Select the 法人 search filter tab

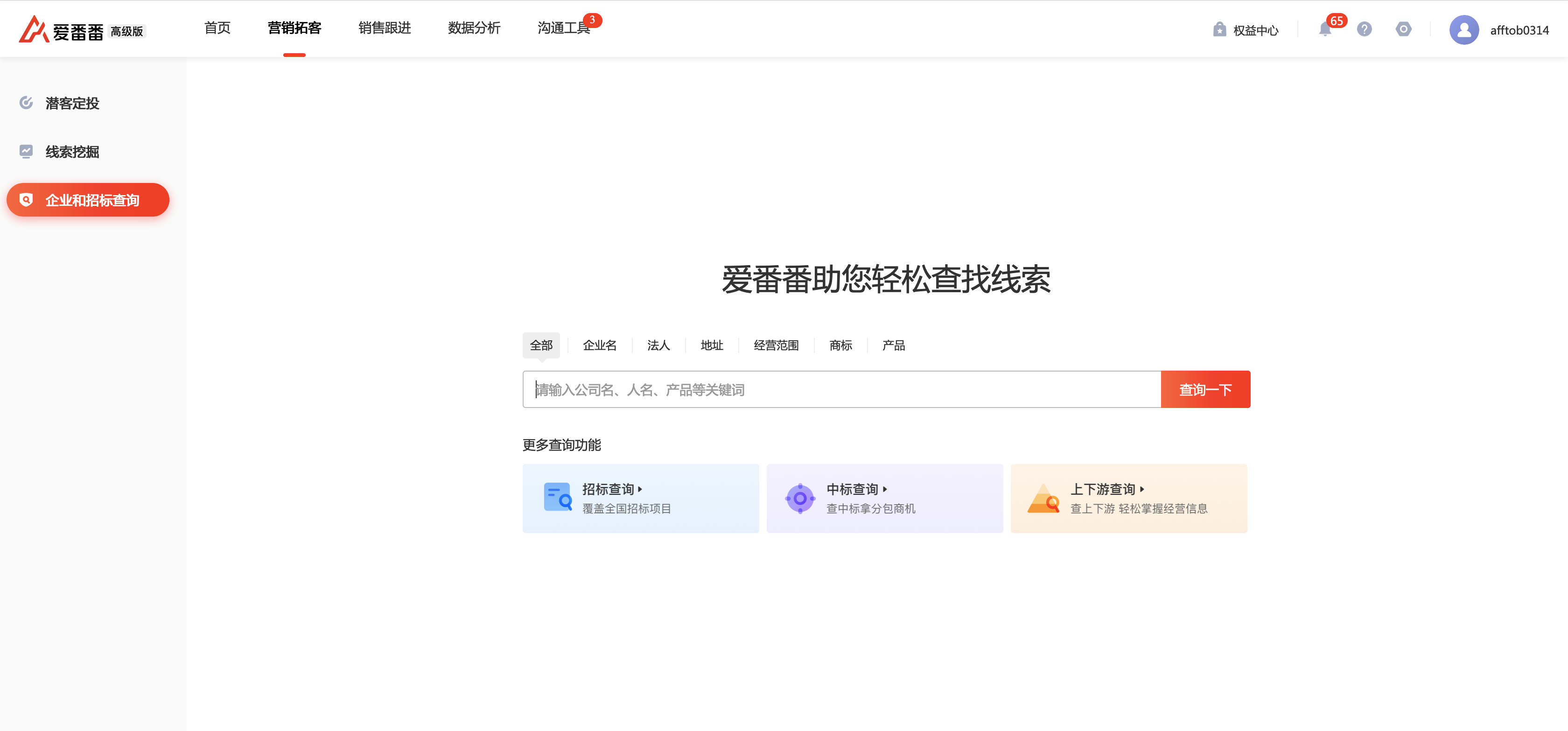tap(658, 346)
